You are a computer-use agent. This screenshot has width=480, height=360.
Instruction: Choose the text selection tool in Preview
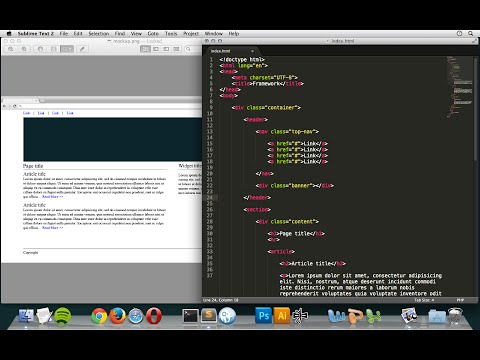click(53, 49)
